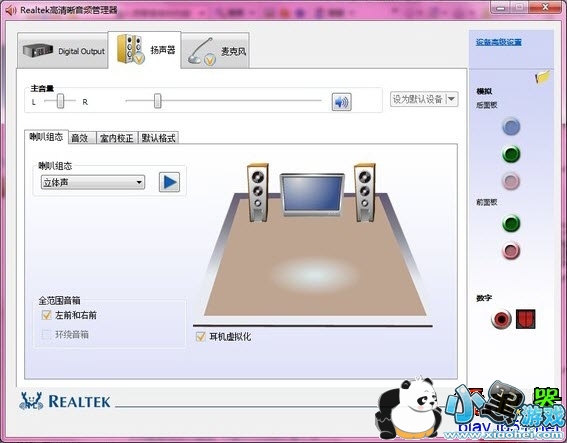Click the round red digital coaxial jack

[501, 319]
